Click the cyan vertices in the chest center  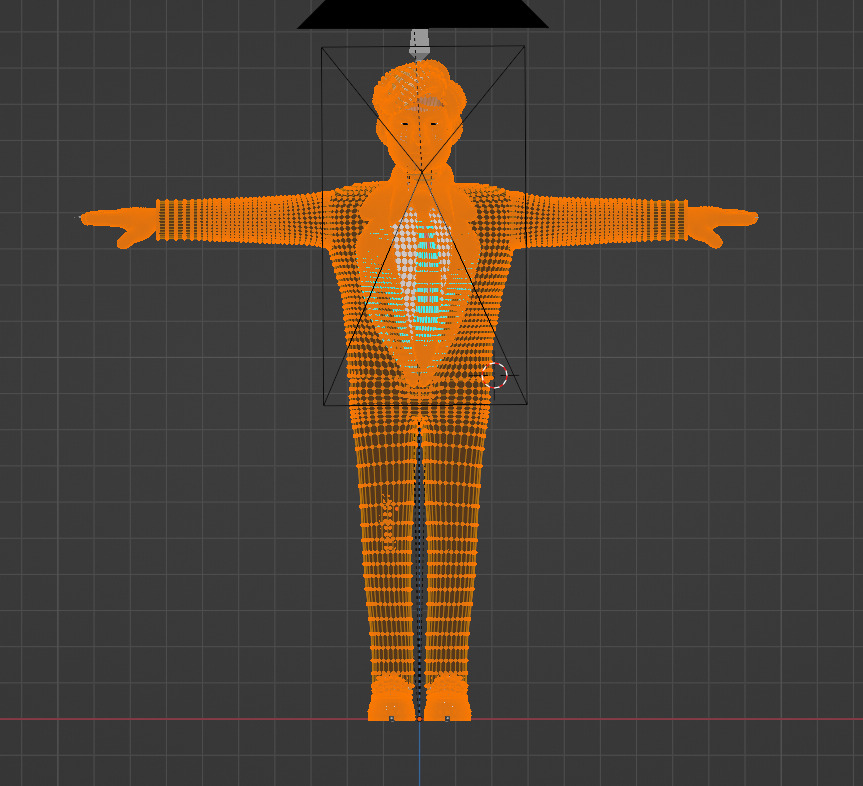(x=428, y=281)
